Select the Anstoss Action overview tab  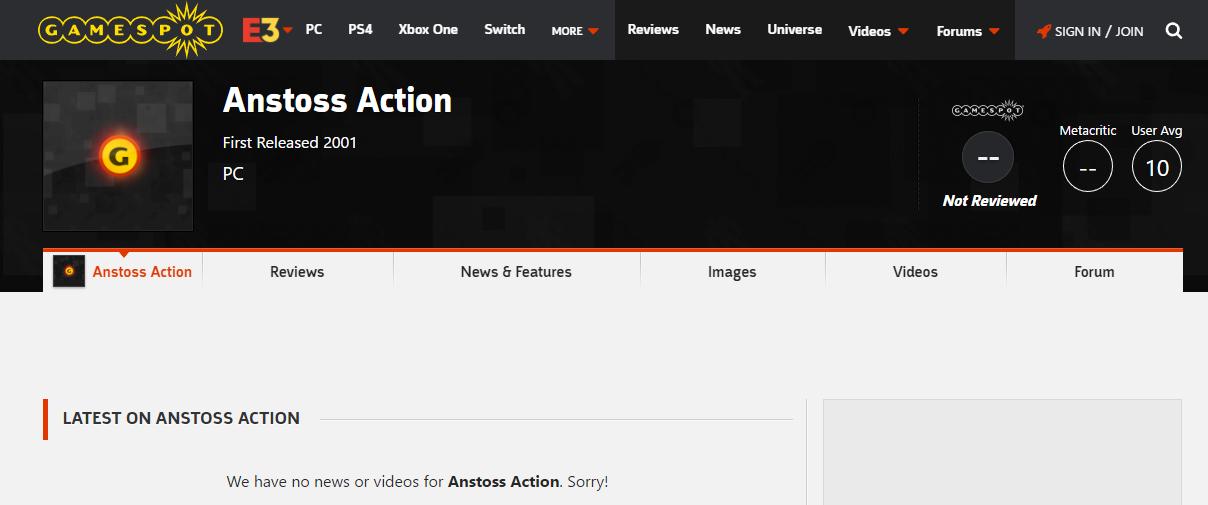click(x=123, y=272)
